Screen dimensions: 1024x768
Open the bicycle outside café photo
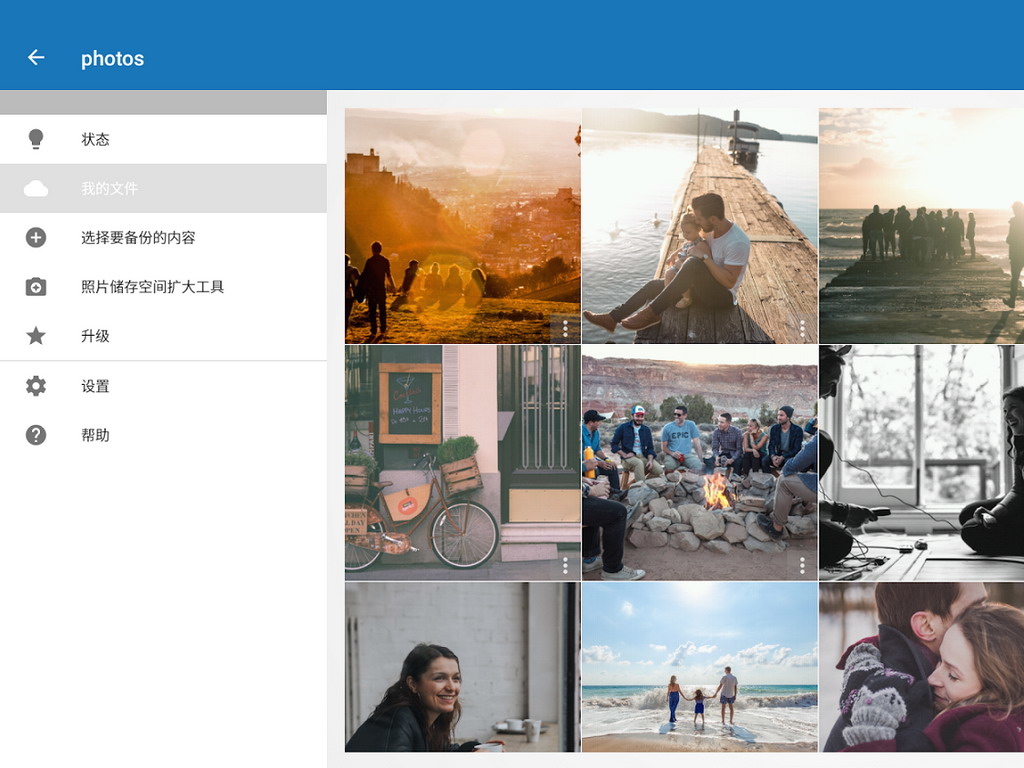click(x=463, y=463)
